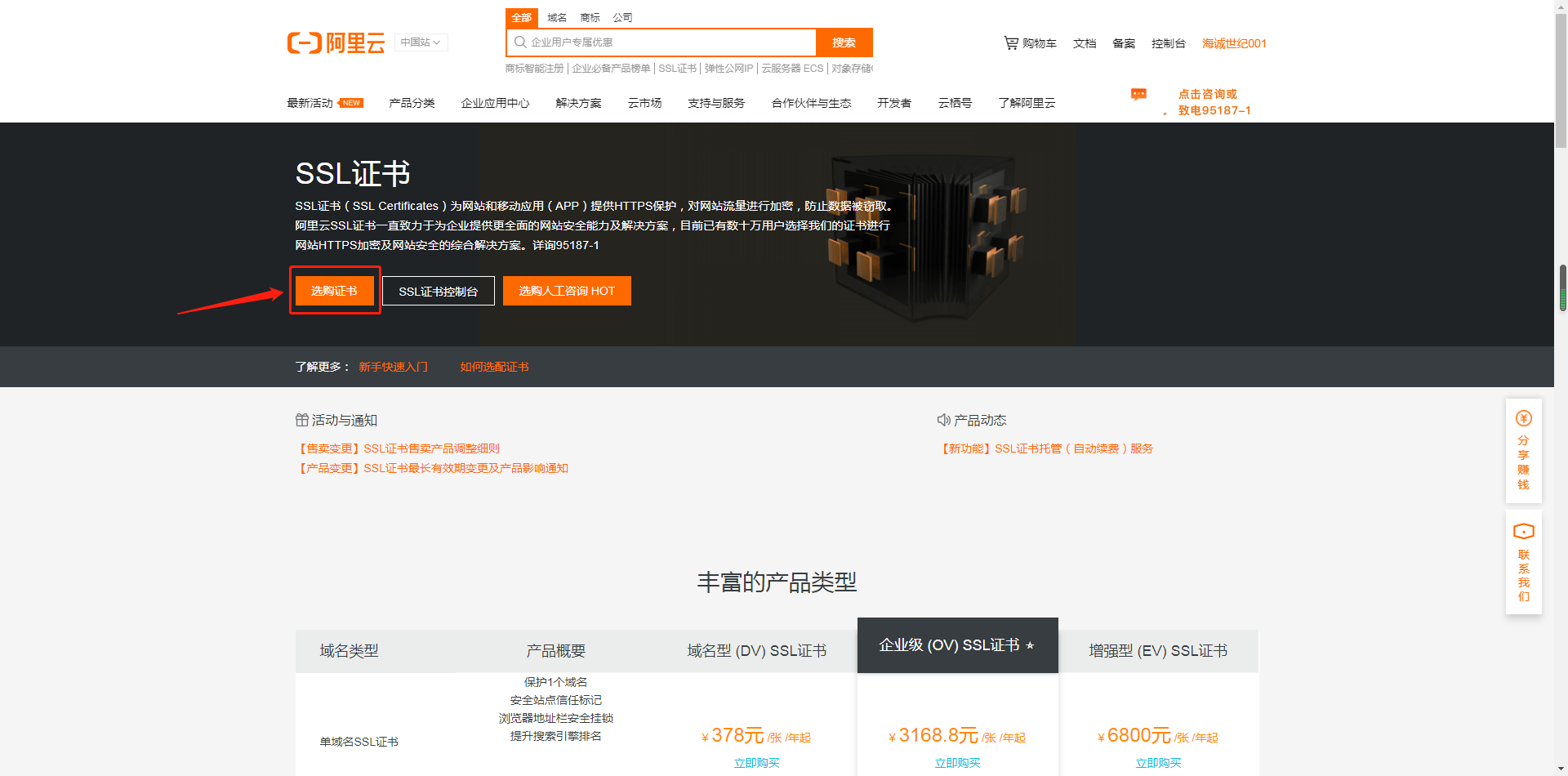1568x776 pixels.
Task: Click the 产品概要 column header
Action: tap(556, 651)
